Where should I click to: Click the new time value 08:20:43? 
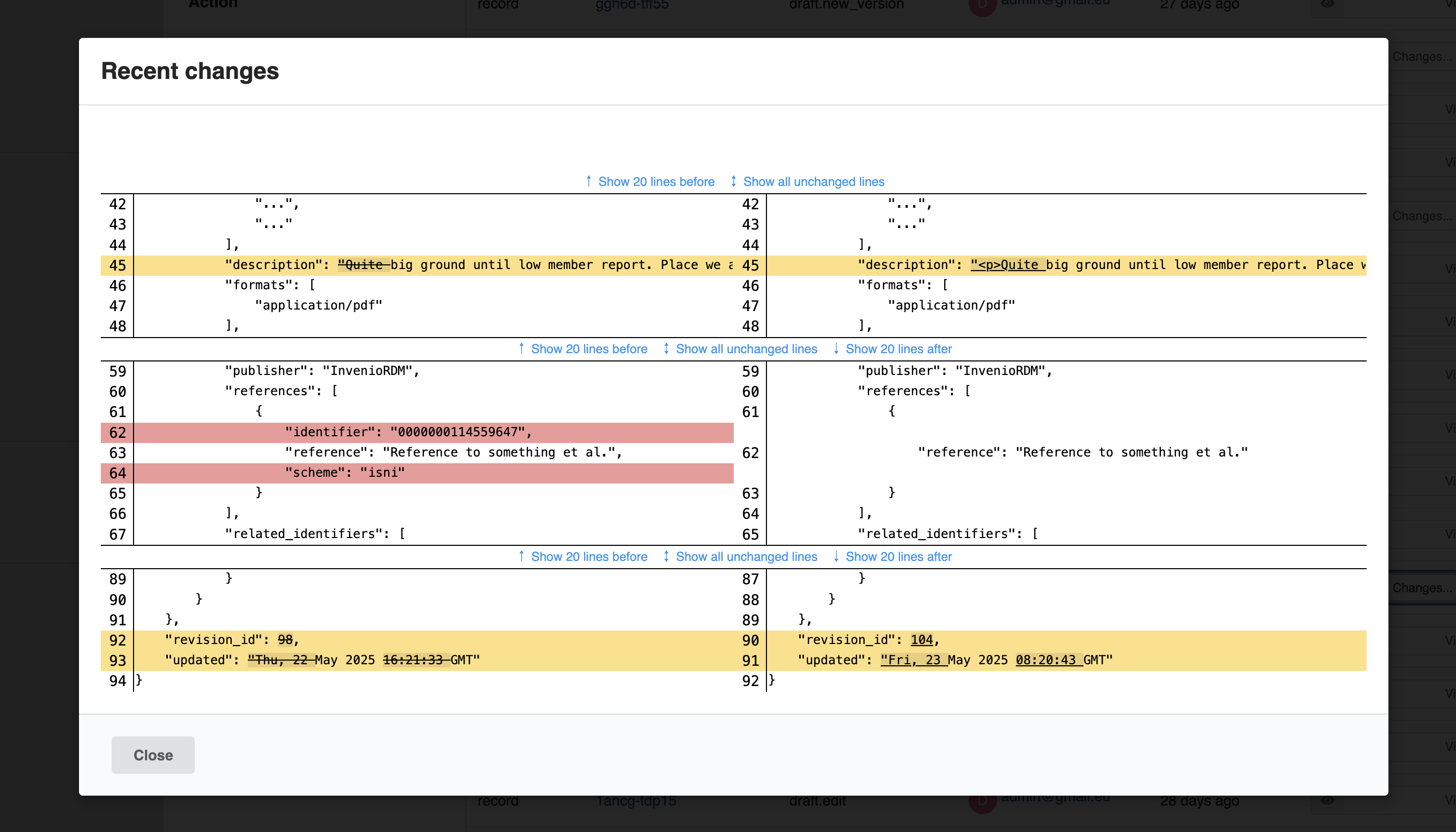click(x=1045, y=660)
